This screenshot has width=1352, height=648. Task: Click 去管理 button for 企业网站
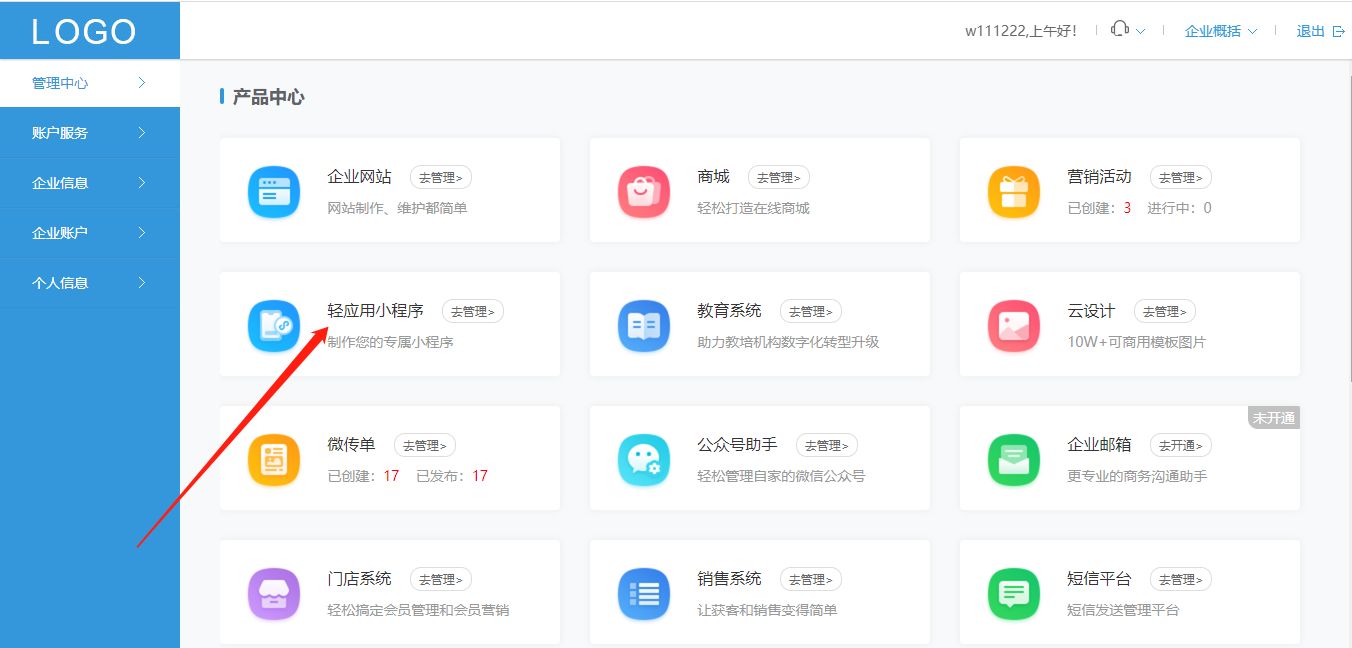(x=441, y=177)
